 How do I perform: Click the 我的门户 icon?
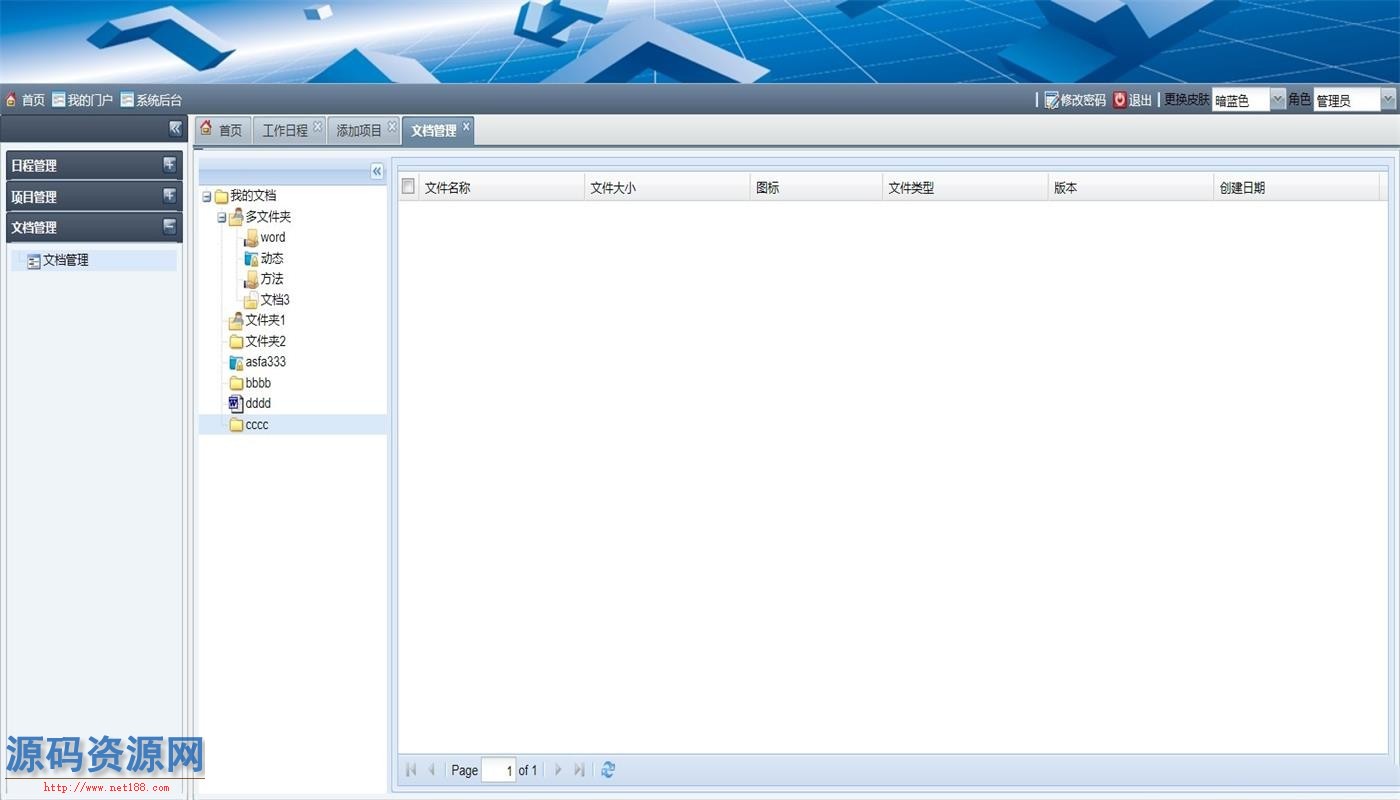[59, 100]
